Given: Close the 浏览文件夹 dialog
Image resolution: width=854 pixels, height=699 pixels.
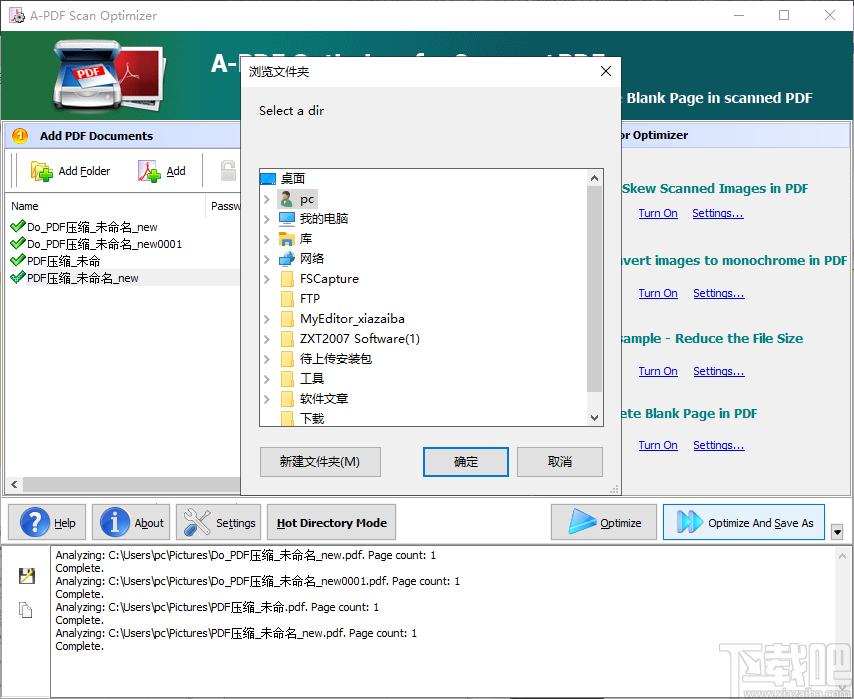Looking at the screenshot, I should (x=606, y=71).
